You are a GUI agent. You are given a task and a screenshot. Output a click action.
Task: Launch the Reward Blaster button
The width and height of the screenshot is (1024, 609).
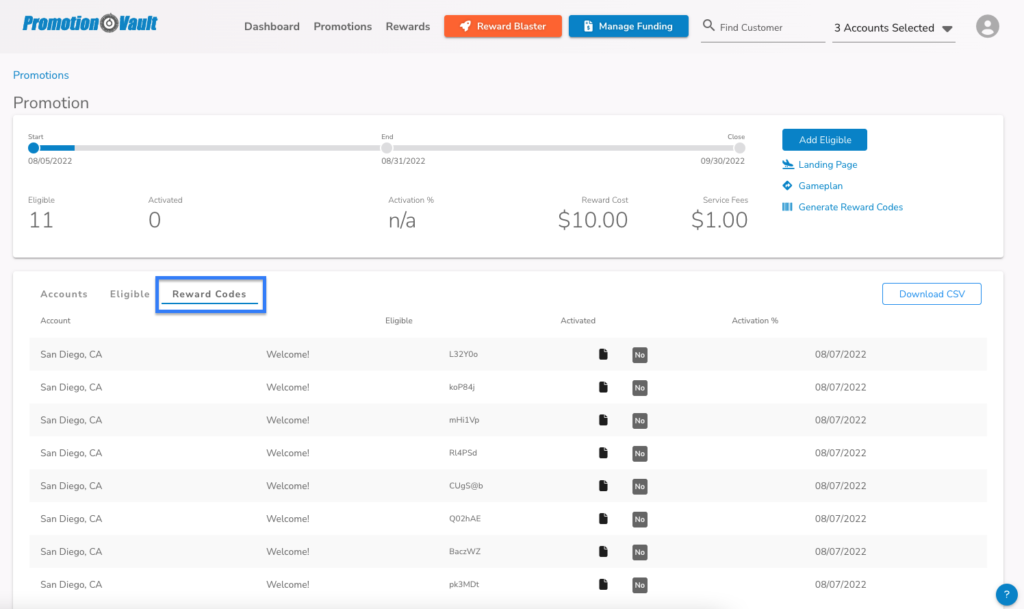[x=503, y=26]
